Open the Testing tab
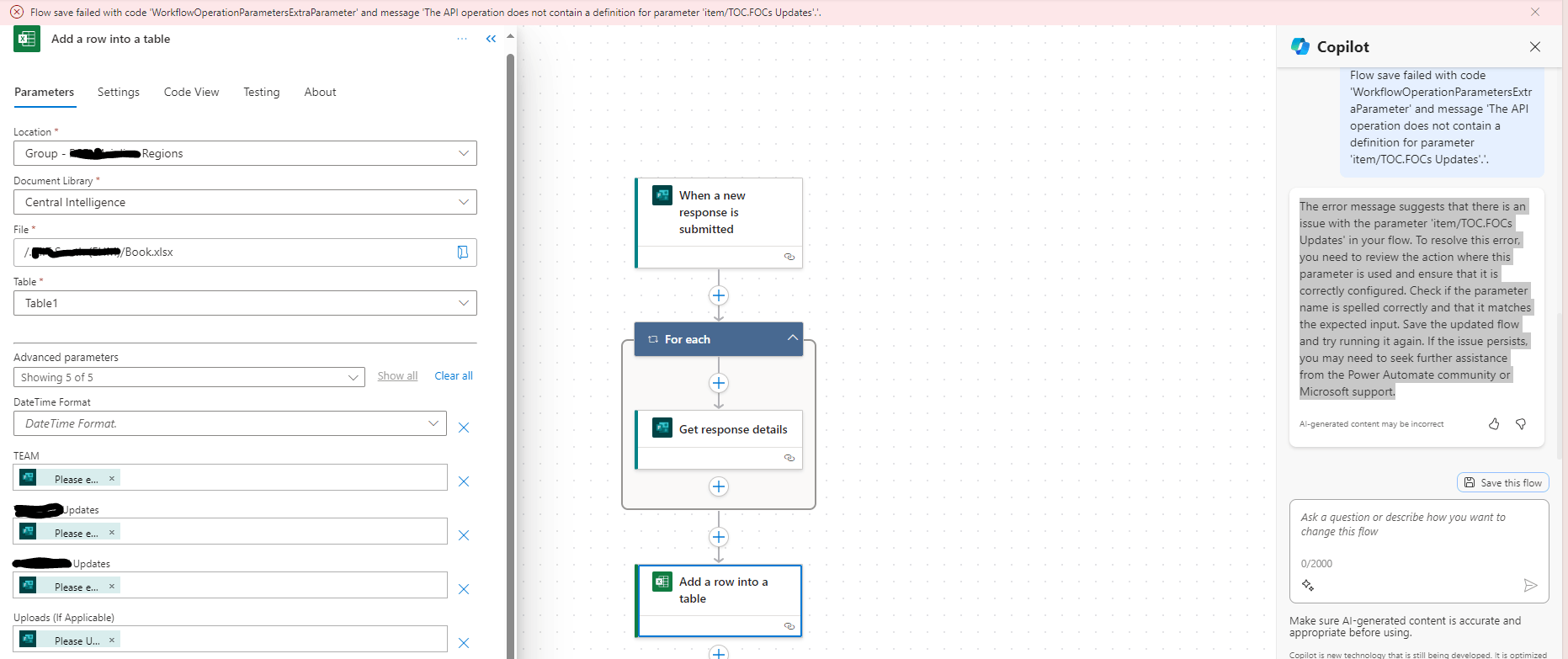The image size is (1568, 659). [262, 92]
